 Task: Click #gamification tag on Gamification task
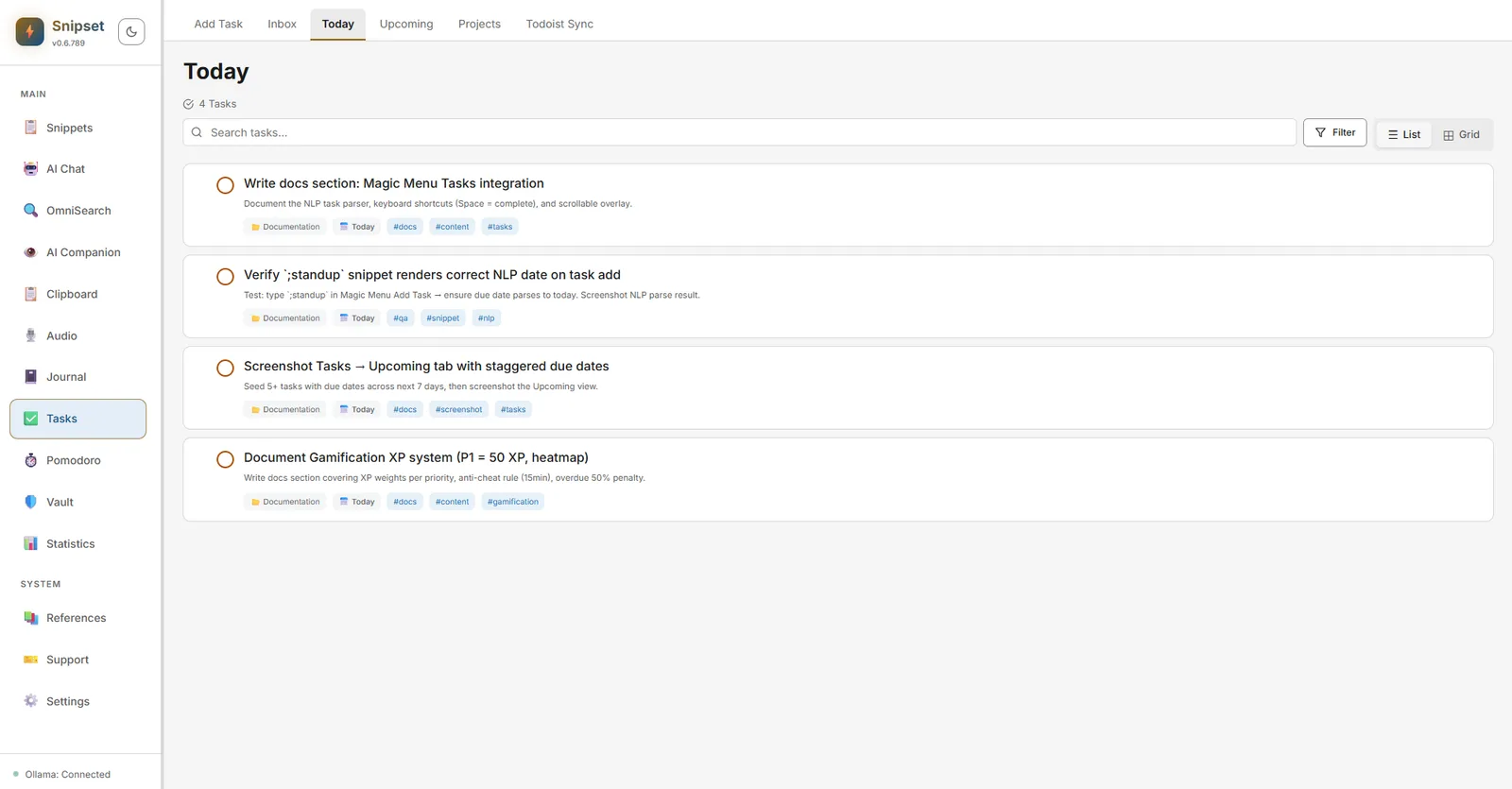click(x=513, y=502)
